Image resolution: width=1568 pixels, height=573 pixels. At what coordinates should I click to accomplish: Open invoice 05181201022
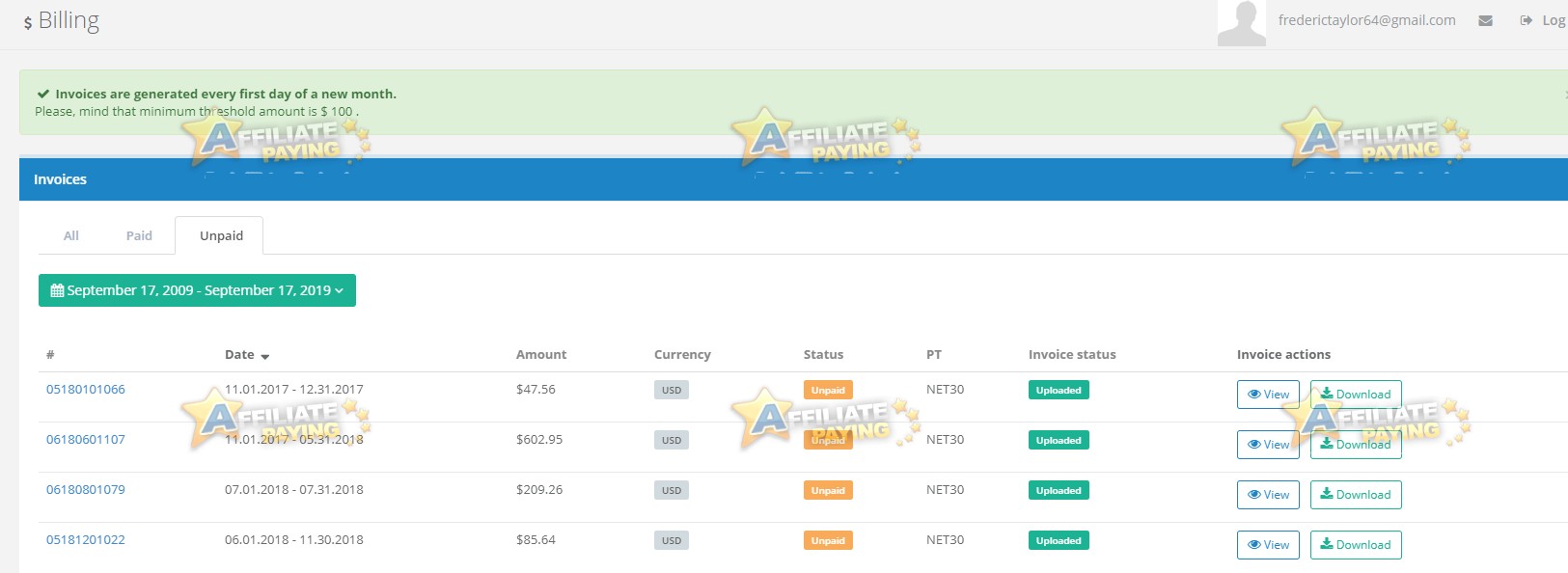coord(86,540)
